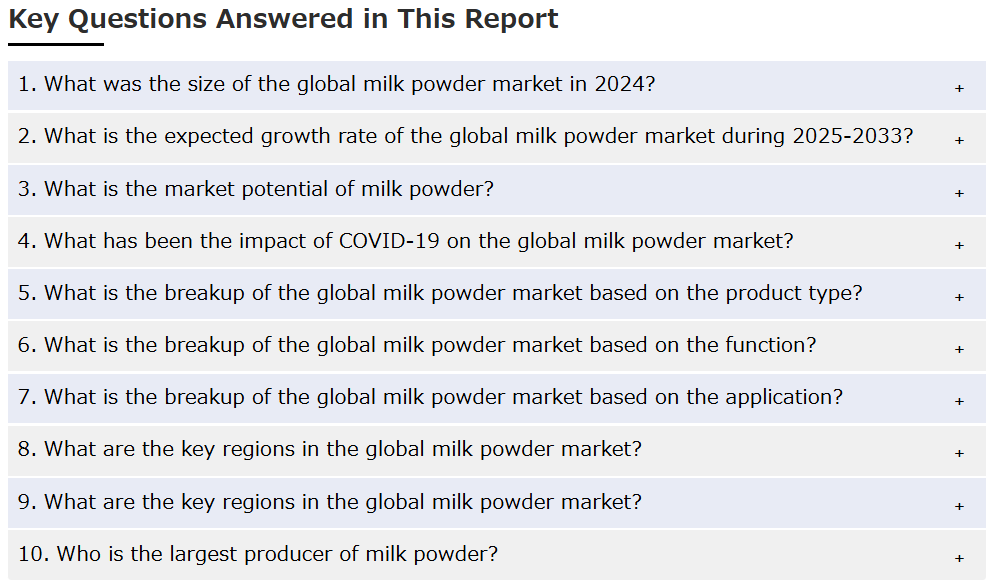
Task: Select question 2 text on growth rate 2025-2033
Action: [465, 137]
